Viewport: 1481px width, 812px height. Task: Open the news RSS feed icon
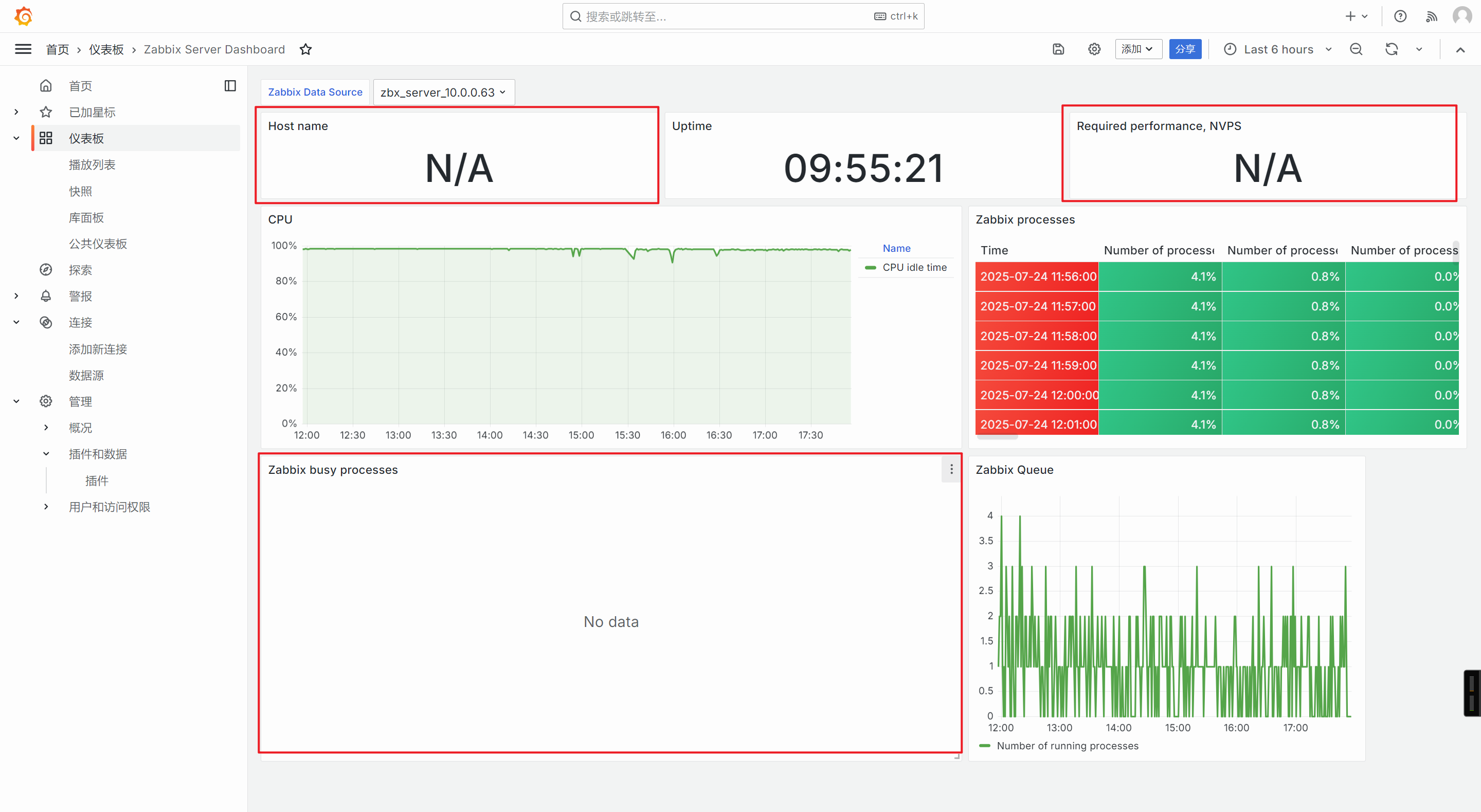(1431, 16)
